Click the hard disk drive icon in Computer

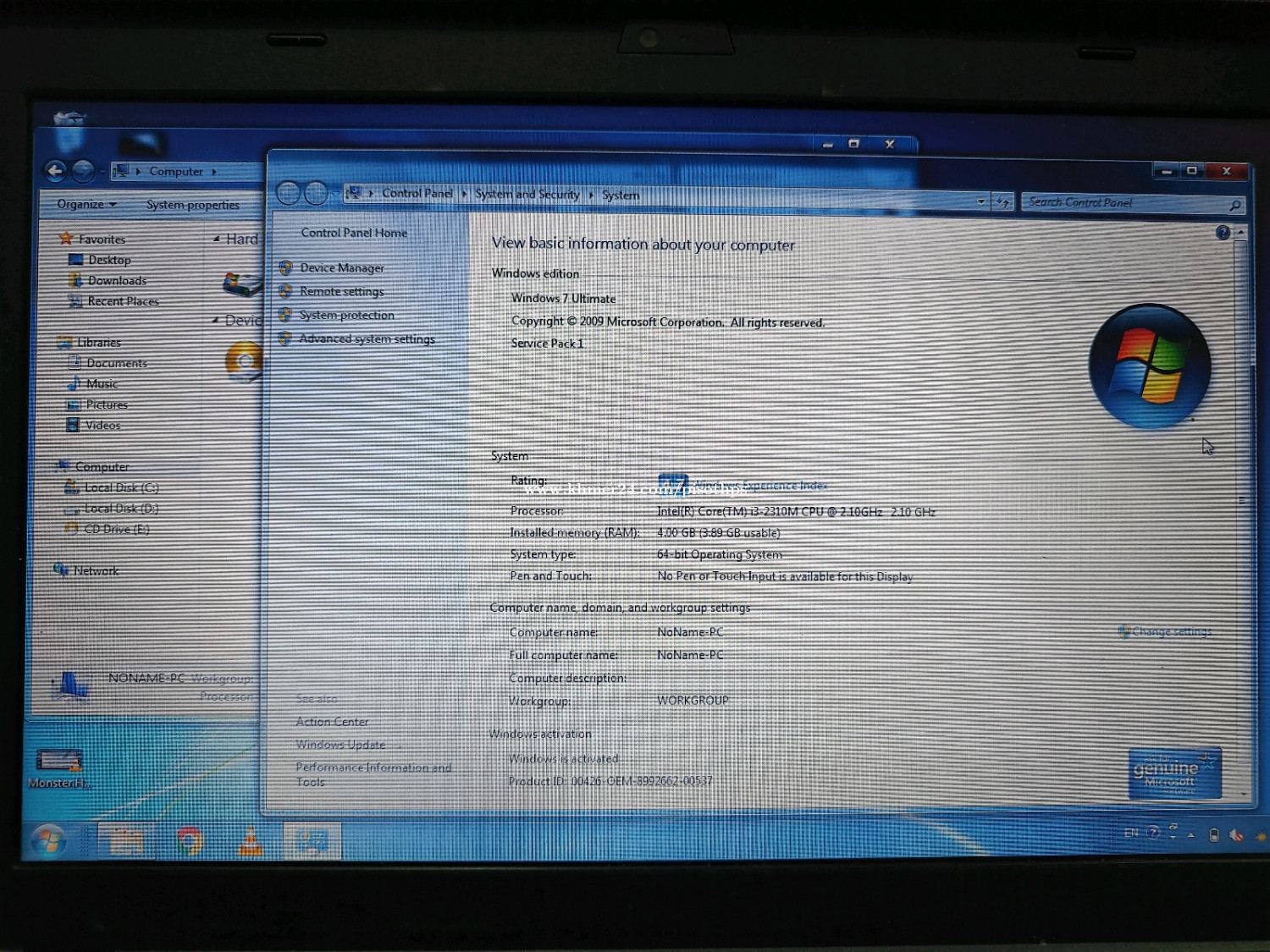242,283
